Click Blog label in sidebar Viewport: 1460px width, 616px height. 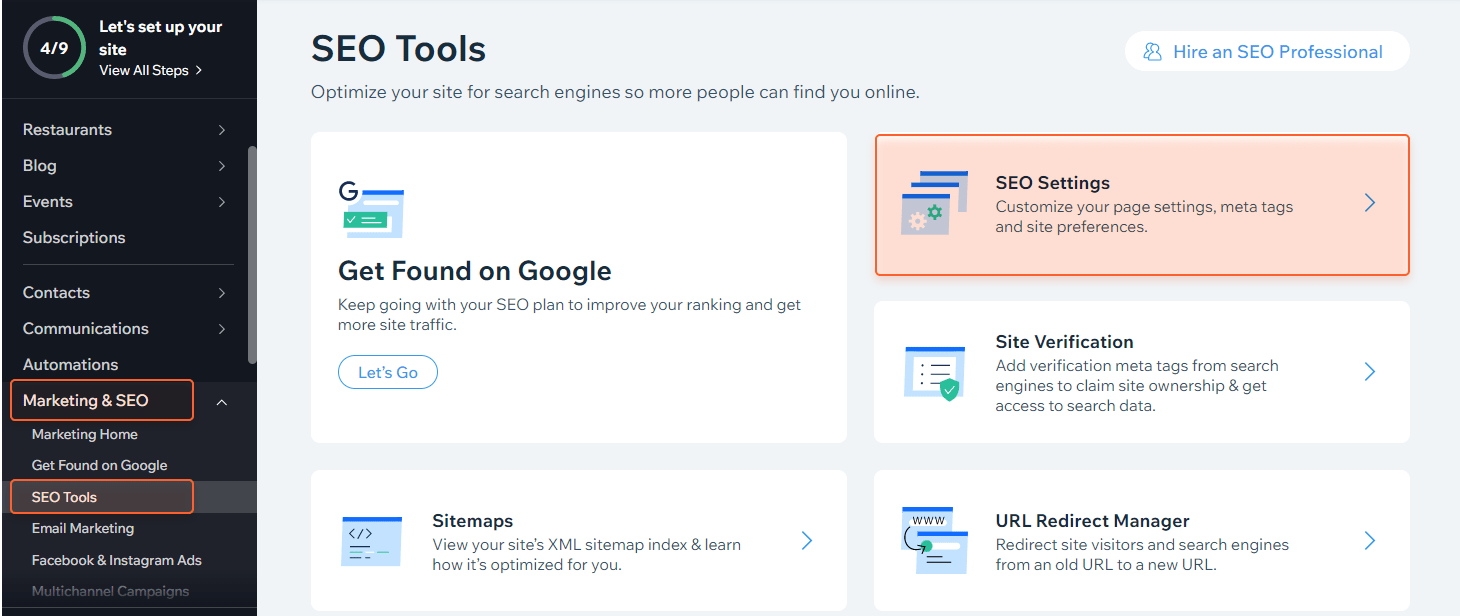[40, 166]
